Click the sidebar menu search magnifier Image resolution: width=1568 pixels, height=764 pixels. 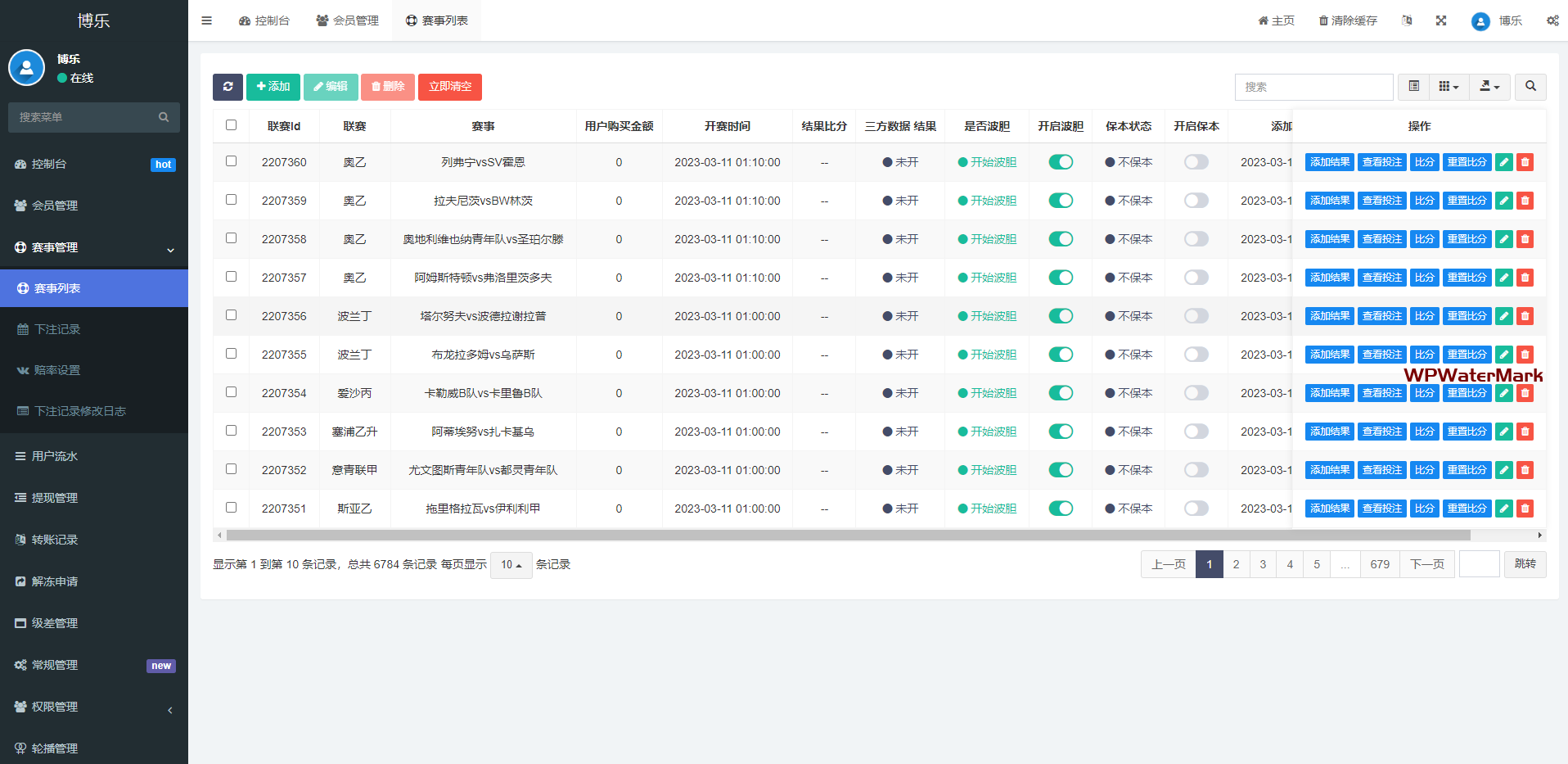[x=164, y=117]
